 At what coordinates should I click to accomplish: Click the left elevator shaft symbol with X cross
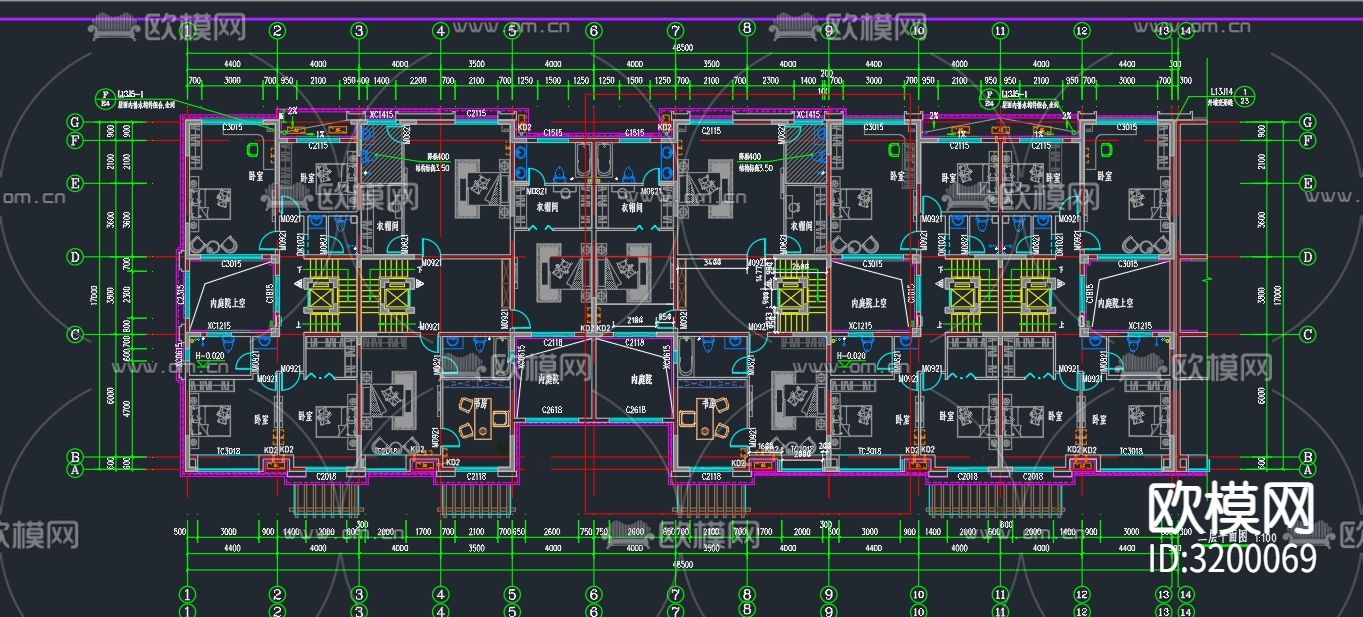(x=322, y=299)
